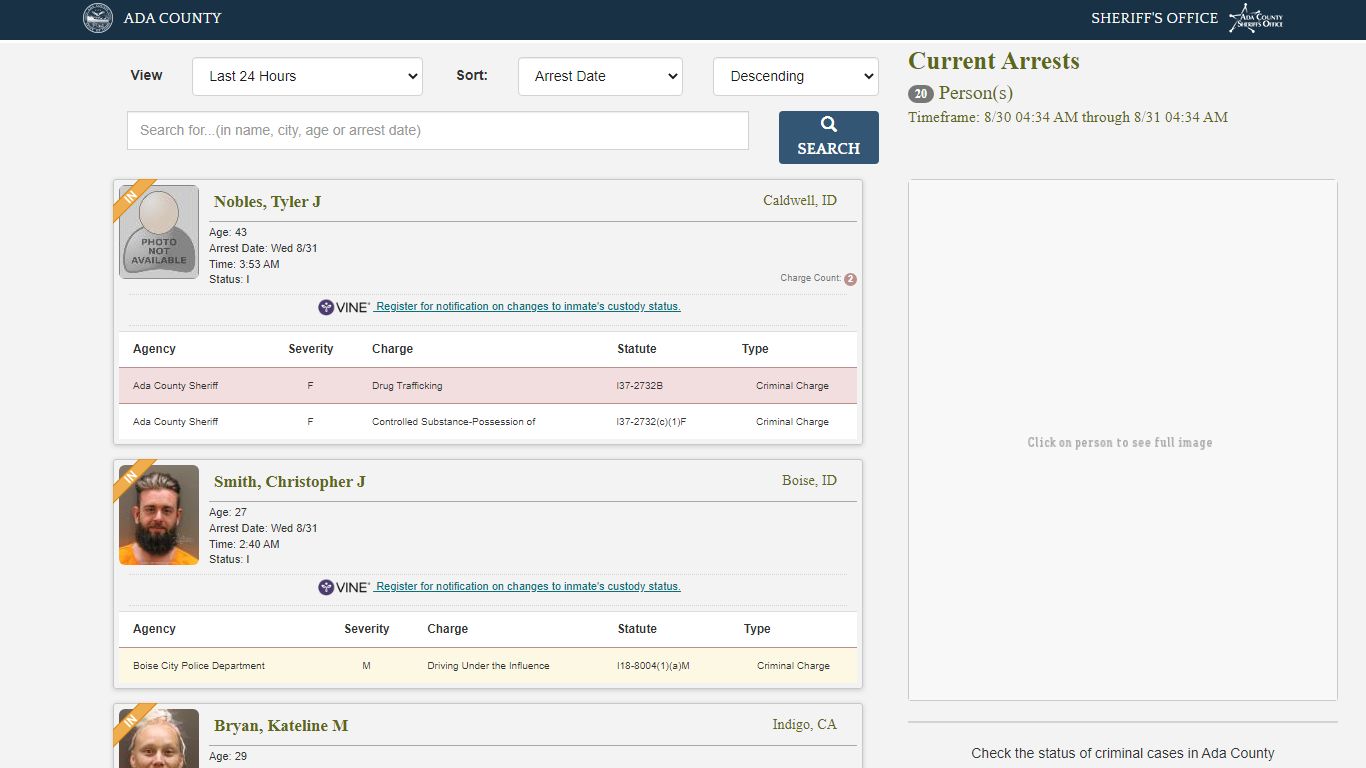1366x768 pixels.
Task: Select the Controlled Substance-Possession charge row
Action: [x=488, y=422]
